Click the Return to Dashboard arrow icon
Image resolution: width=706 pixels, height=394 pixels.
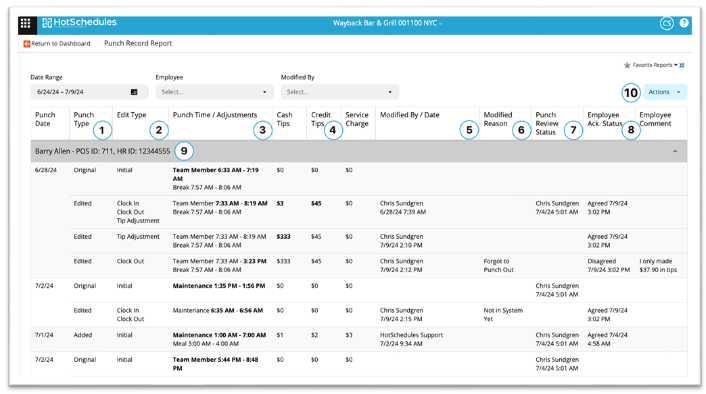tap(27, 44)
